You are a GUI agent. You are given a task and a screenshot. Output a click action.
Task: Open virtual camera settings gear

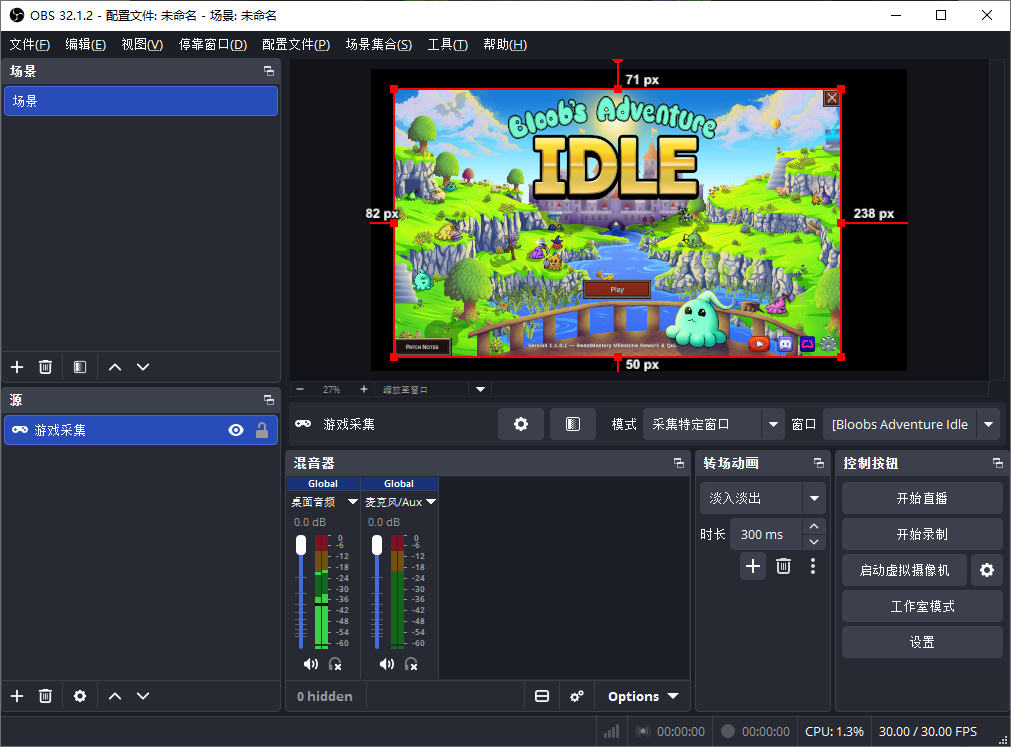[986, 570]
